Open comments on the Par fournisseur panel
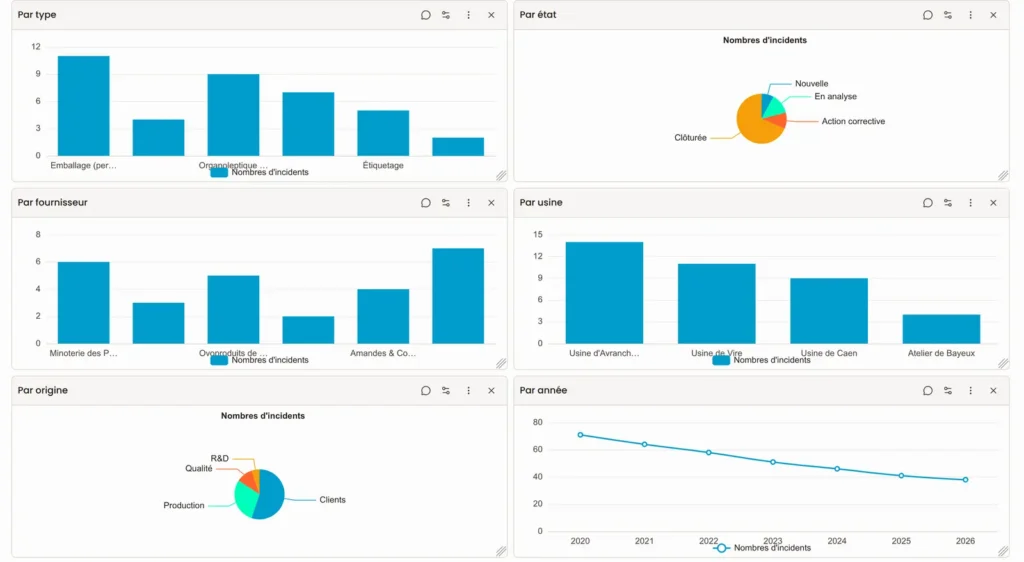 [x=426, y=203]
